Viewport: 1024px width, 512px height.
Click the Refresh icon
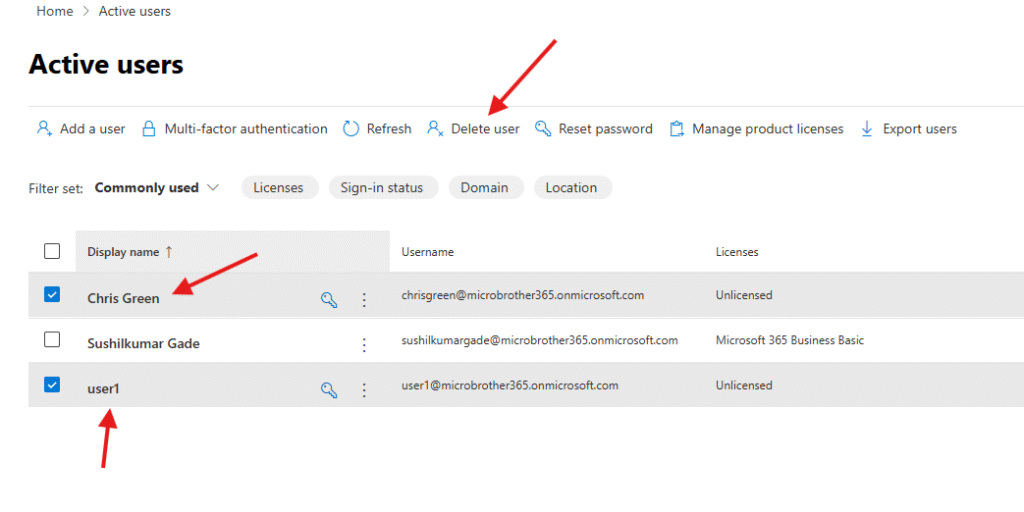[351, 129]
